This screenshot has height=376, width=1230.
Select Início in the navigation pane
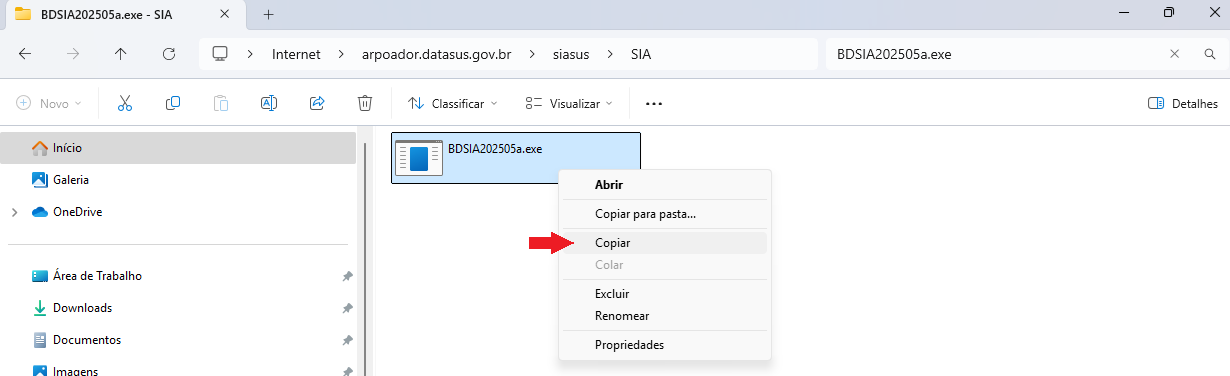click(178, 148)
